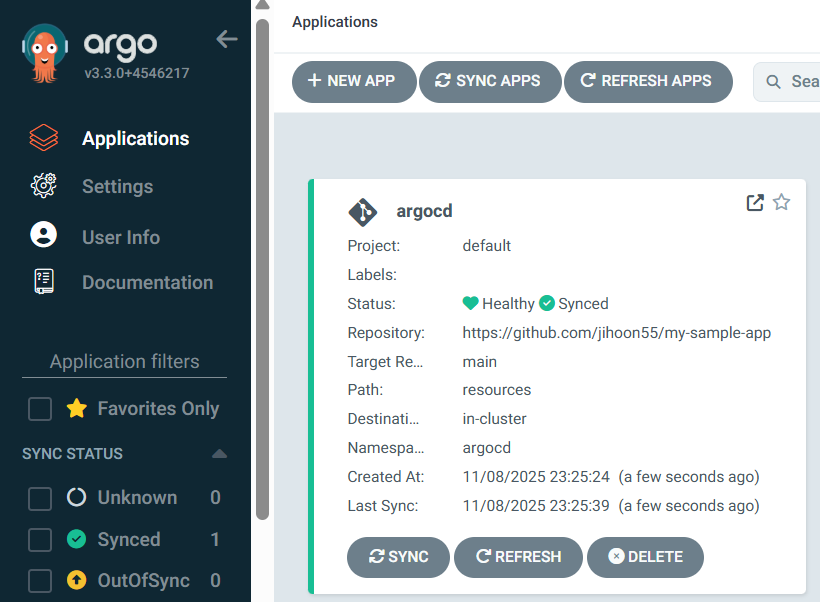Click the version text v3.3.0+4546217
Image resolution: width=820 pixels, height=602 pixels.
click(x=137, y=73)
